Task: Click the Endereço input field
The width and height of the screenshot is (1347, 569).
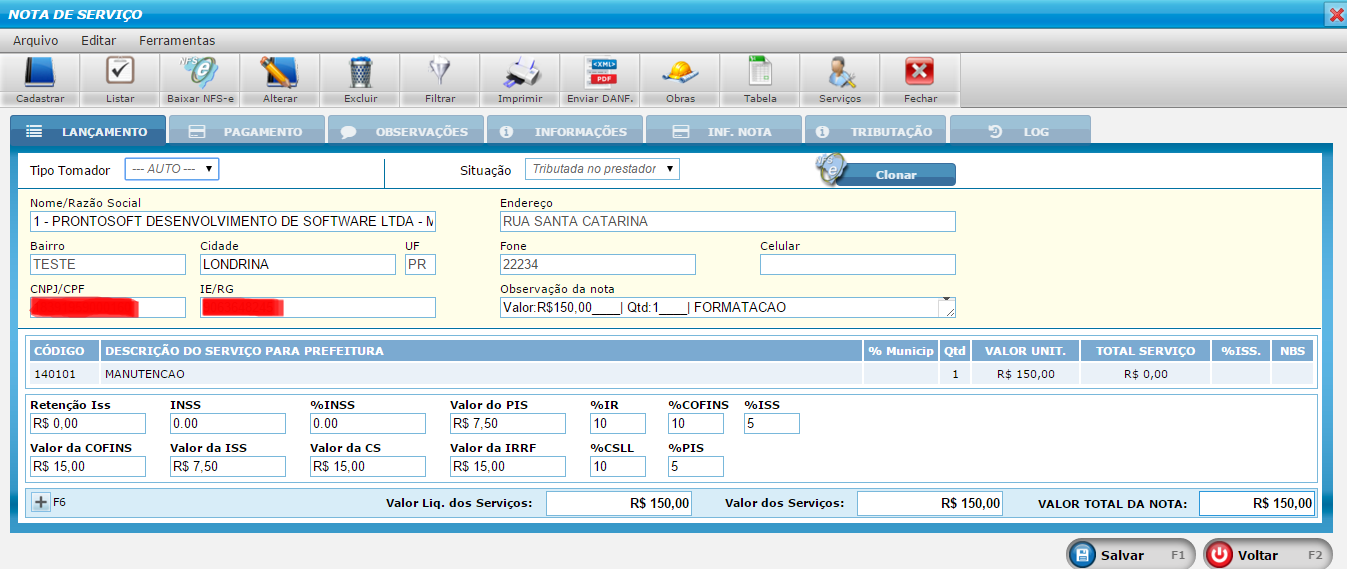Action: tap(728, 221)
